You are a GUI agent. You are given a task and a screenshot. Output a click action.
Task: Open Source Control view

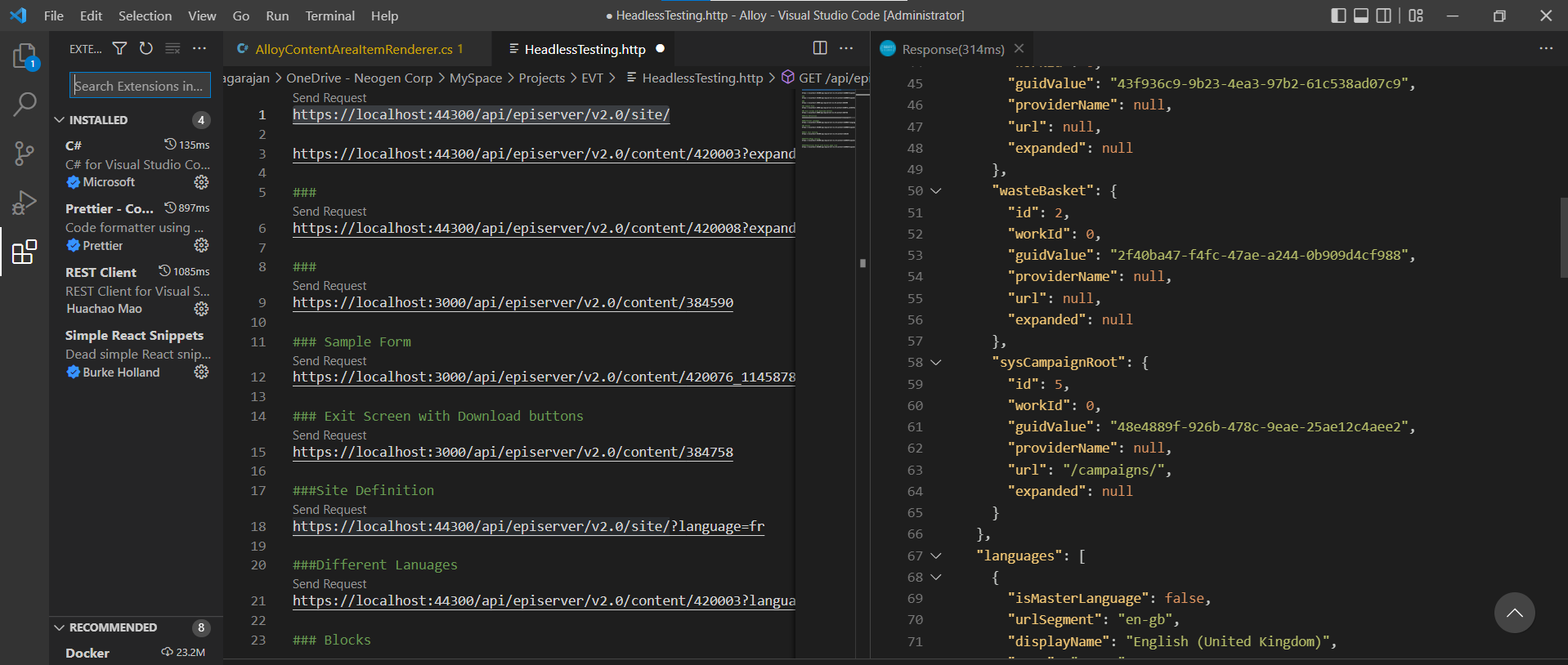point(25,153)
